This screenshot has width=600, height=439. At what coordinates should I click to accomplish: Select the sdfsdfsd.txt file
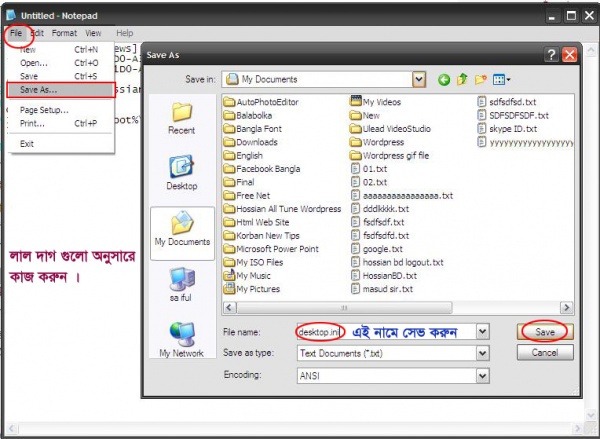pos(507,102)
